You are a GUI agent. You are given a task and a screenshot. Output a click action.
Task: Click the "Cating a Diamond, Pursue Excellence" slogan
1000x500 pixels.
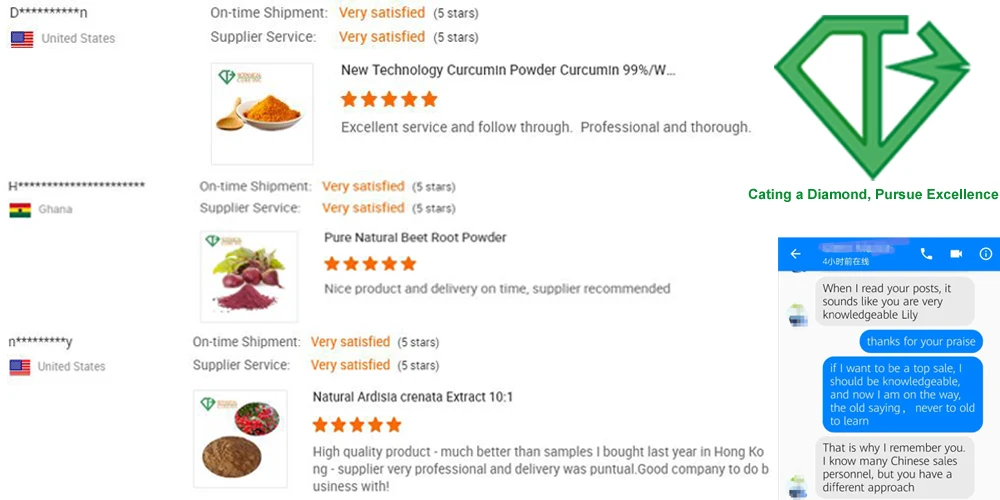point(873,195)
